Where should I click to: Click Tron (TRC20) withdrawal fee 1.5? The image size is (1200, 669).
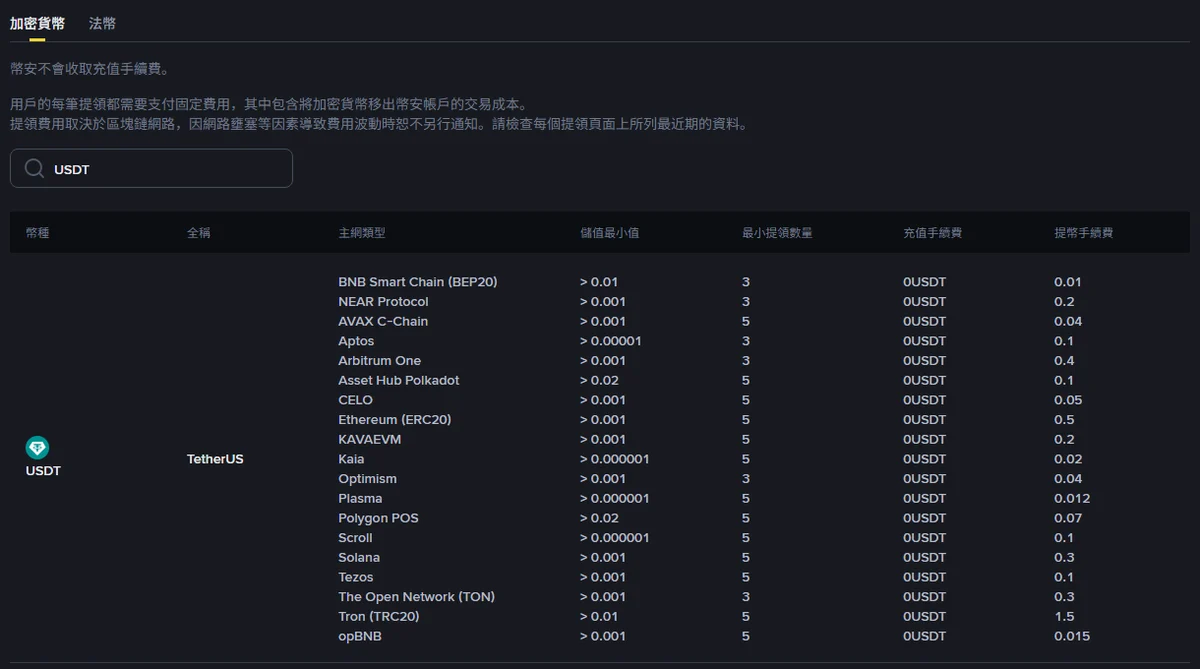point(1064,616)
